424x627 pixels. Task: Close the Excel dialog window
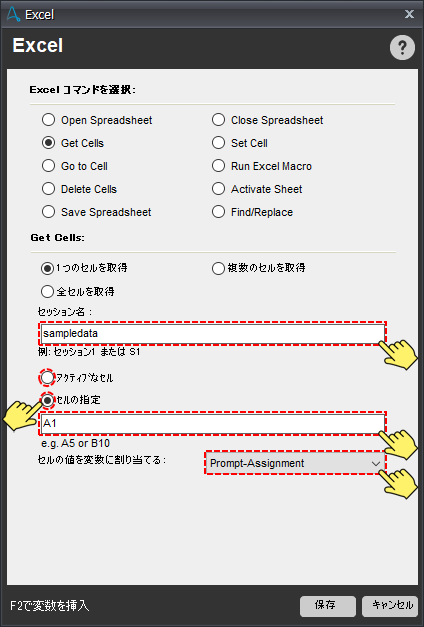[x=409, y=14]
